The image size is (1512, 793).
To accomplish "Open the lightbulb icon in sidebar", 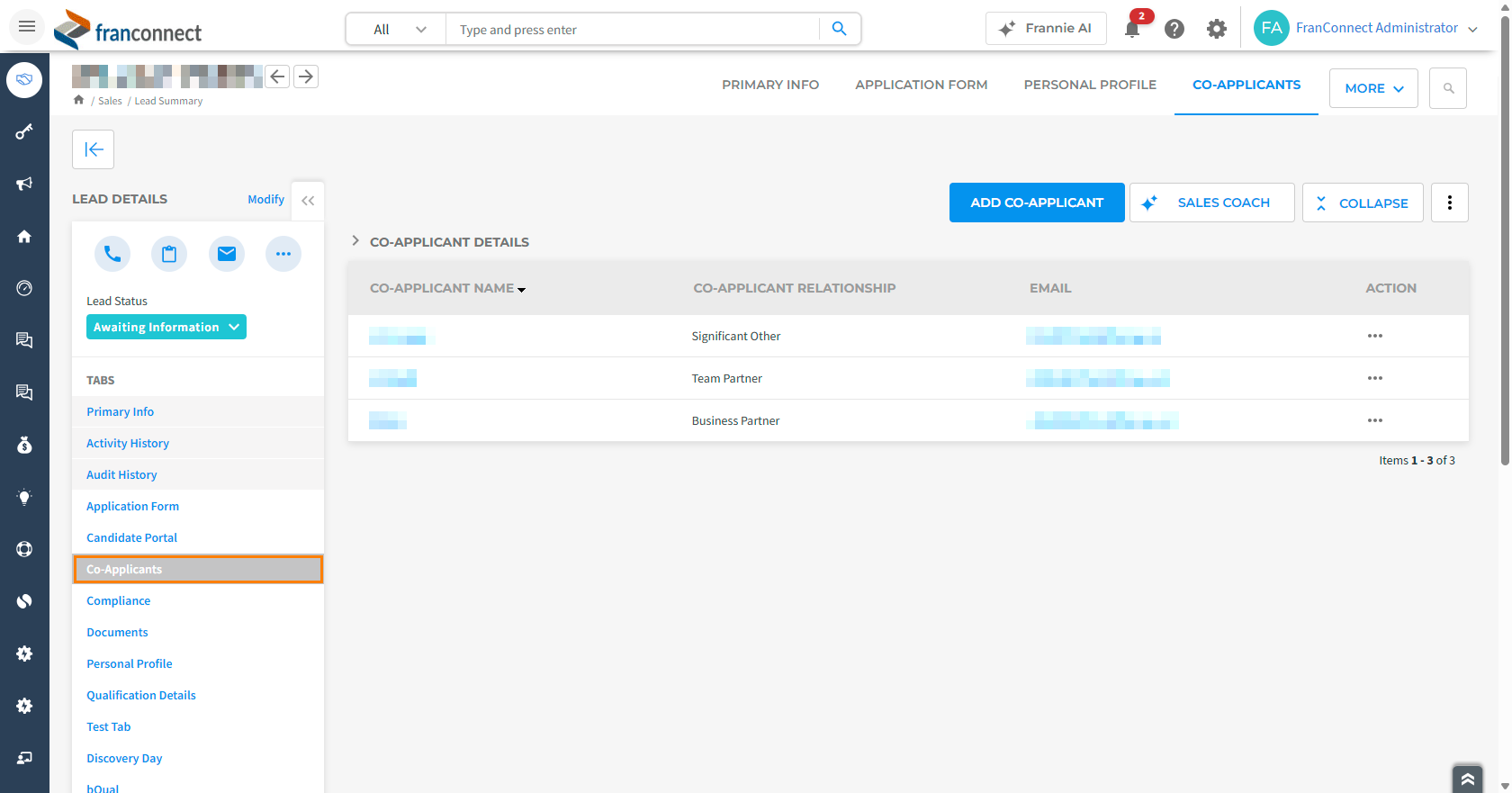I will [24, 497].
